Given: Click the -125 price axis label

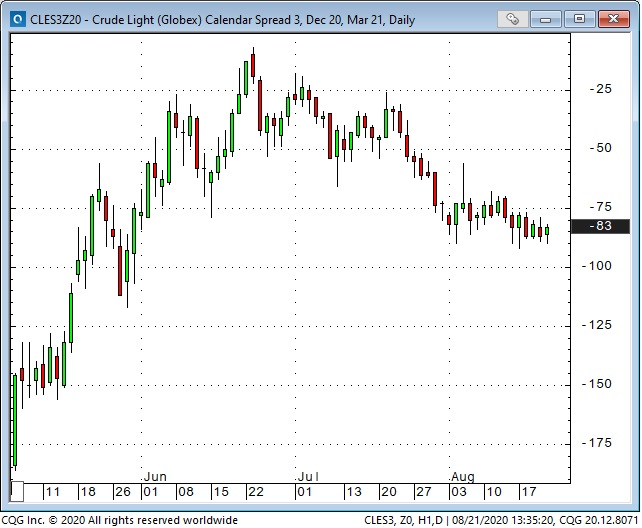Looking at the screenshot, I should tap(597, 325).
